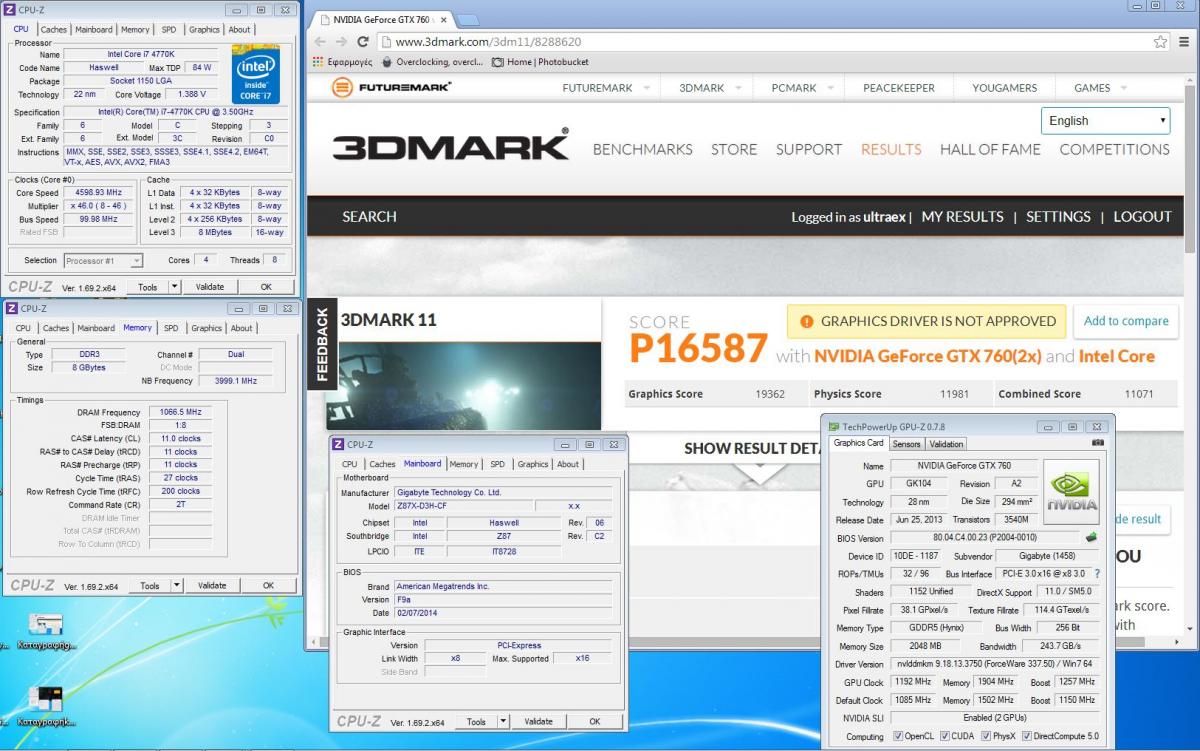
Task: Save GPU BIOS using the green chip icon
Action: tap(1091, 537)
